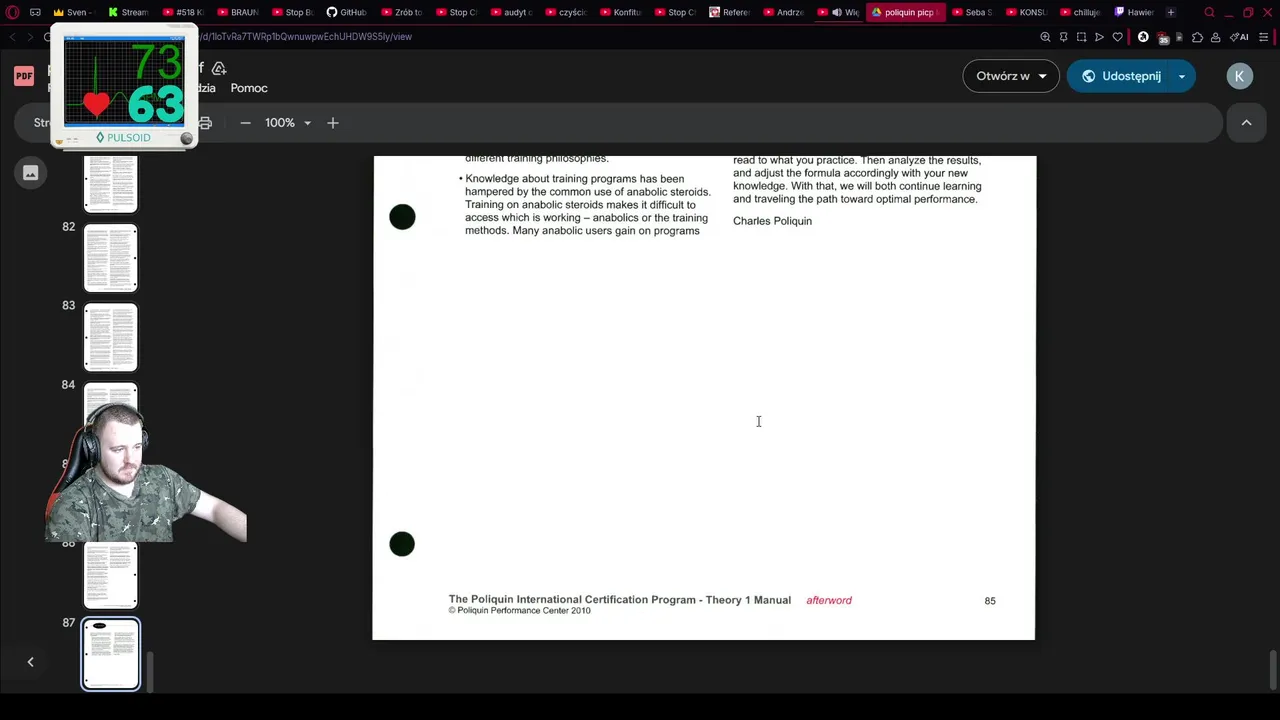Add the file to Drive shortcut icon
The height and width of the screenshot is (720, 1280).
click(219, 68)
